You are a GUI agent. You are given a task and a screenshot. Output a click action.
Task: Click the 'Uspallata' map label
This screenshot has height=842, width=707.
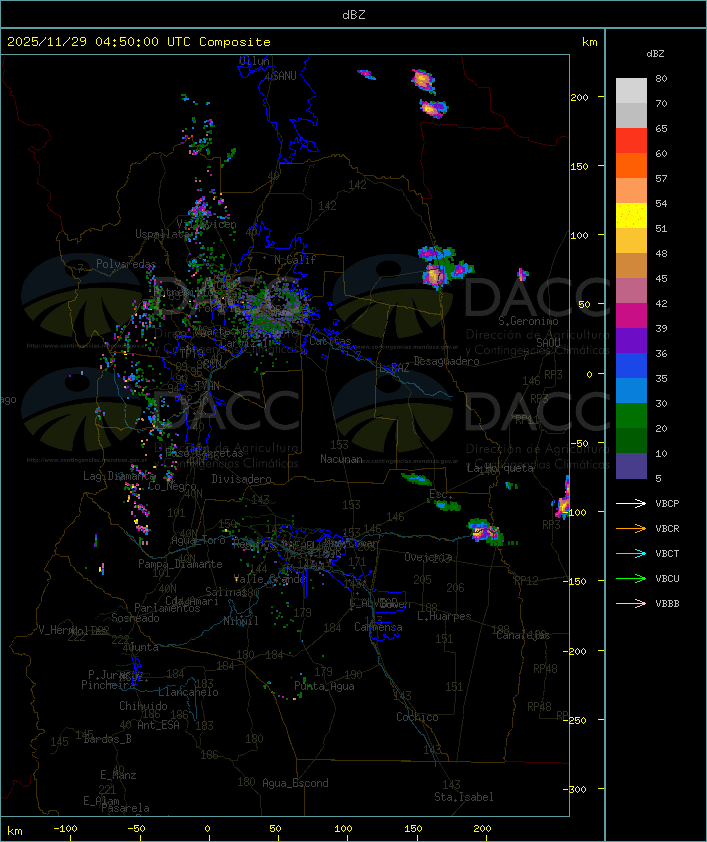coord(161,234)
